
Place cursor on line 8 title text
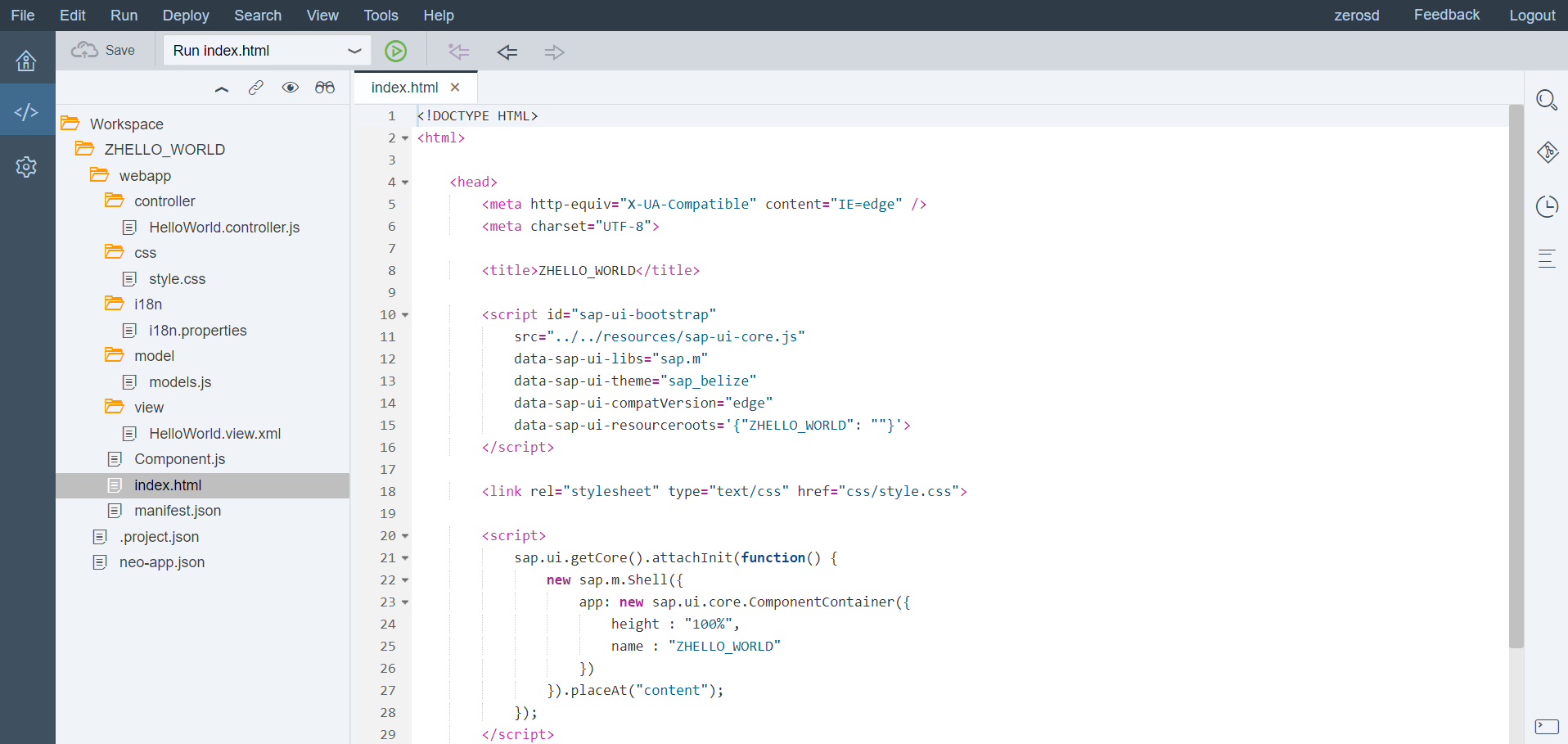tap(587, 271)
